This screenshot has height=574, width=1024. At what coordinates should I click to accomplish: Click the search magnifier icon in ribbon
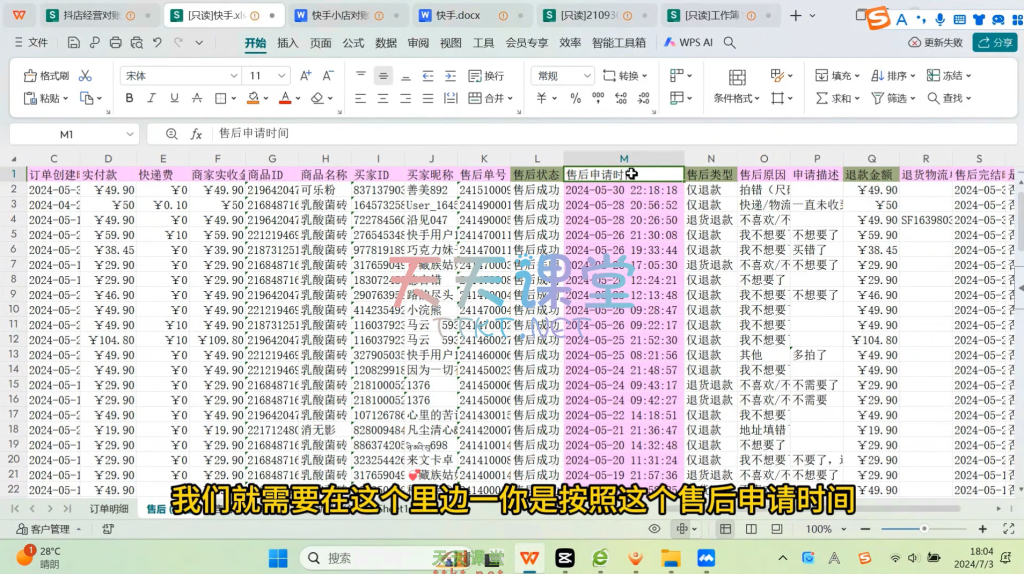(729, 43)
